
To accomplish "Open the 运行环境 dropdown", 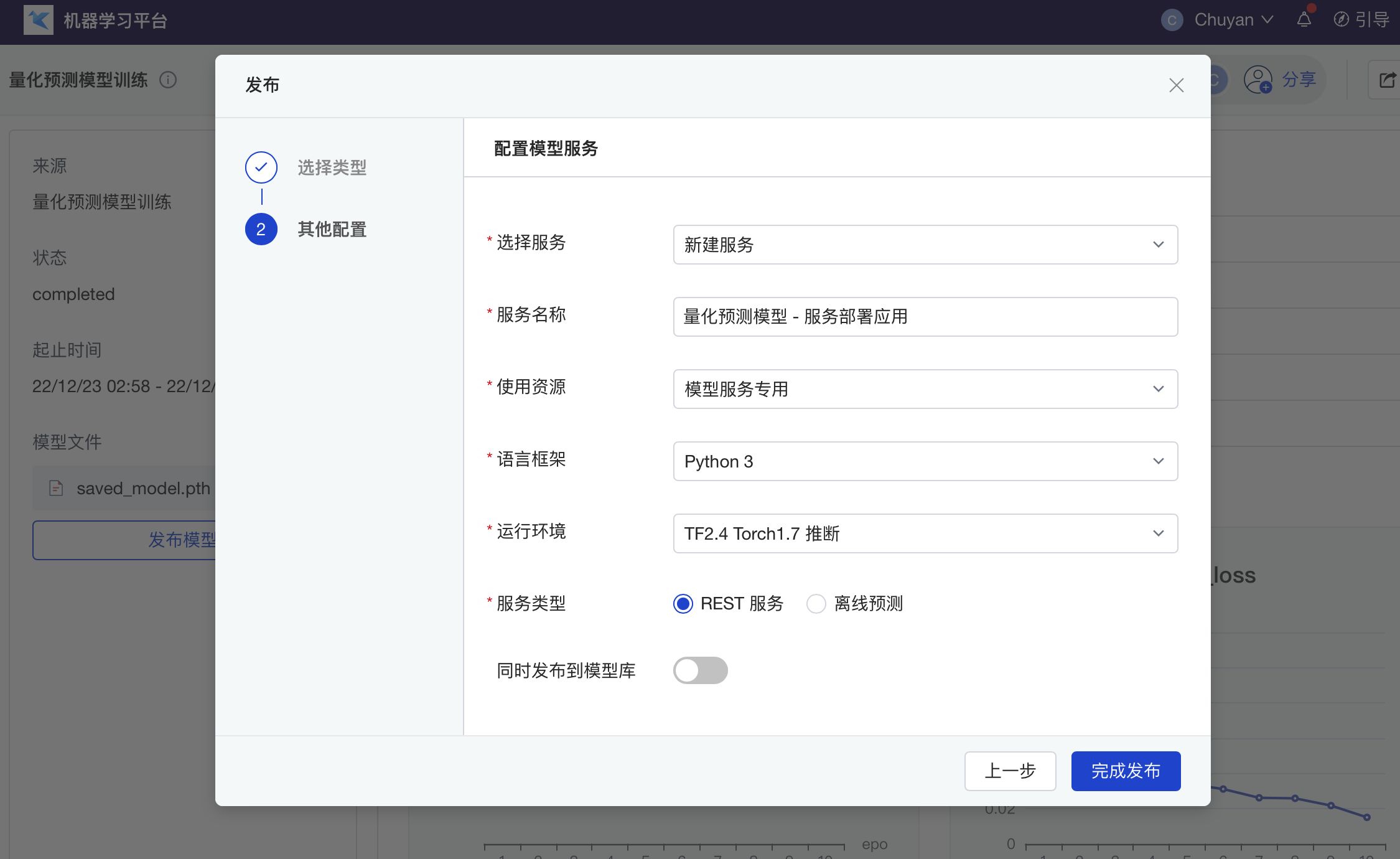I will click(925, 533).
